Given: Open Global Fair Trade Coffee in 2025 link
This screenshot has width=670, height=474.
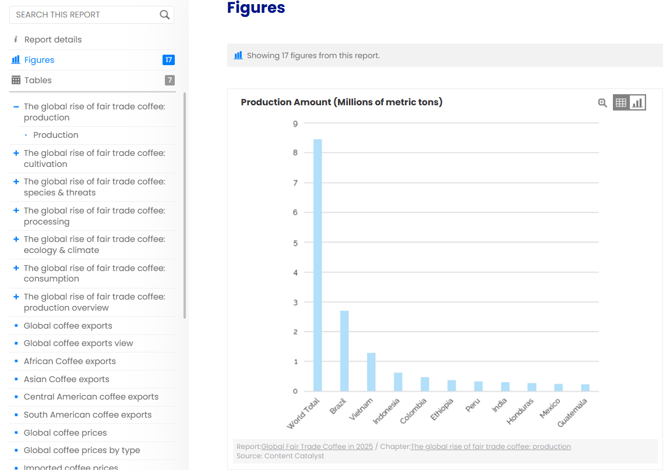Looking at the screenshot, I should coord(317,447).
